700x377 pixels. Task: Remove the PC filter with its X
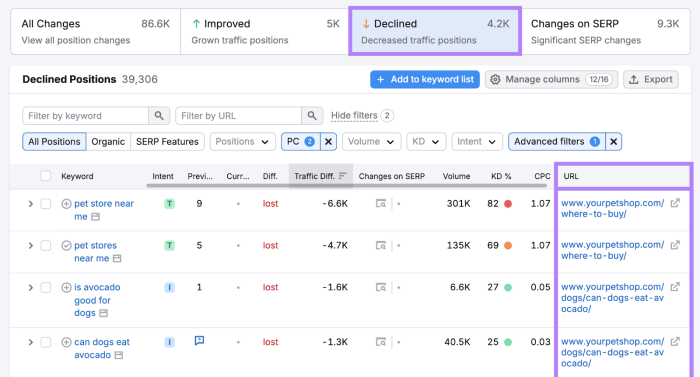[328, 142]
